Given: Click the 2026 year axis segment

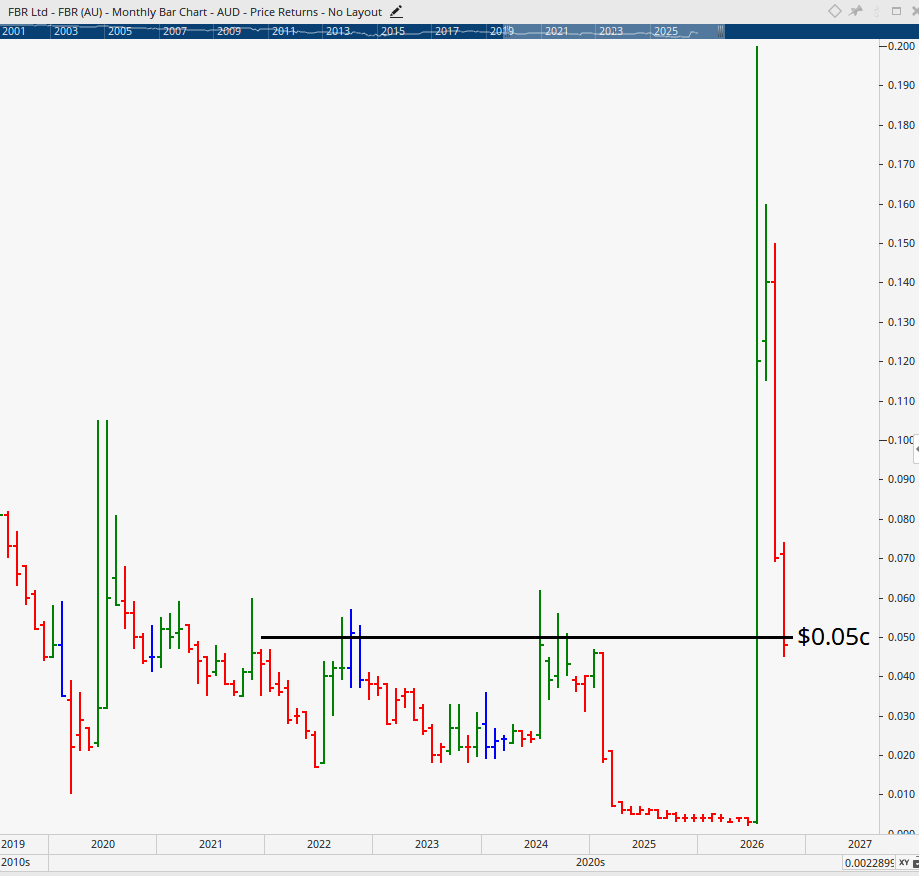Looking at the screenshot, I should coord(751,844).
